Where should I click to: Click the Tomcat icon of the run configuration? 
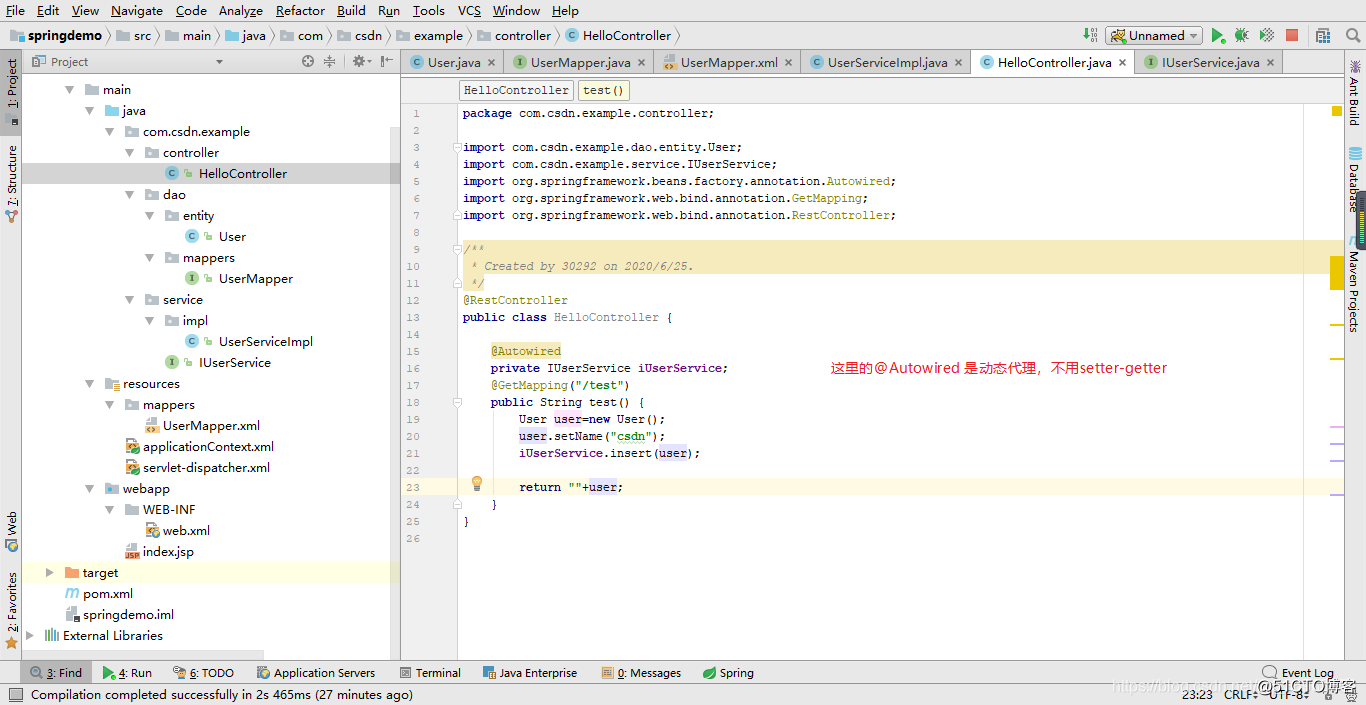coord(1117,35)
